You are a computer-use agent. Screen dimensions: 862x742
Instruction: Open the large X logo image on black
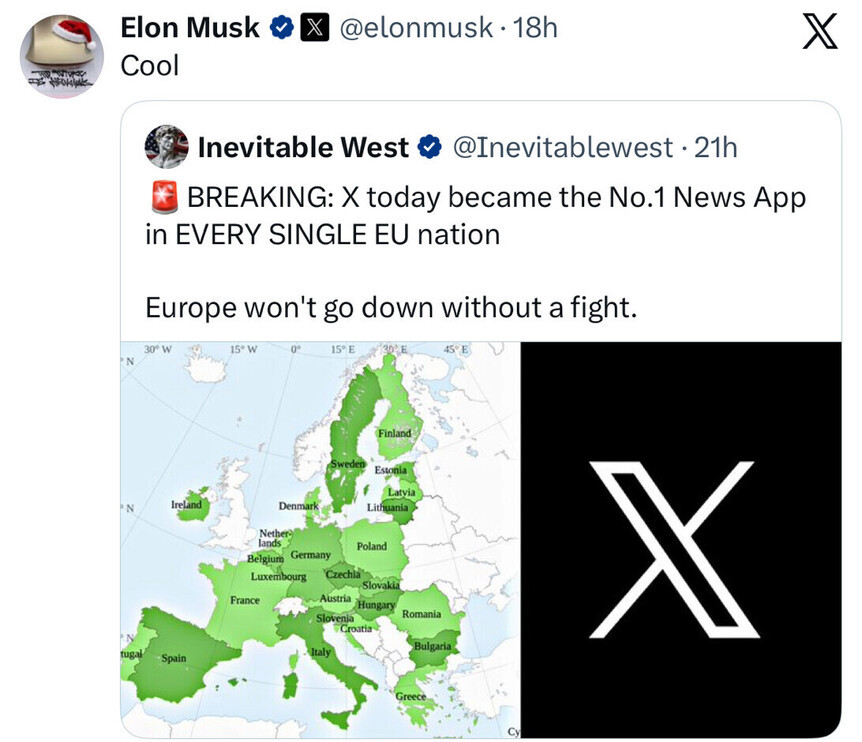pyautogui.click(x=682, y=540)
